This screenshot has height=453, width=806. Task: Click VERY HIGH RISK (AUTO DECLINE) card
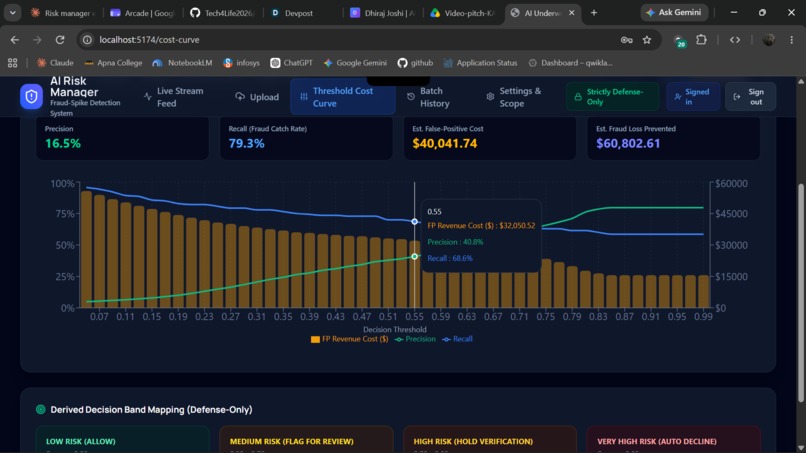tap(674, 440)
